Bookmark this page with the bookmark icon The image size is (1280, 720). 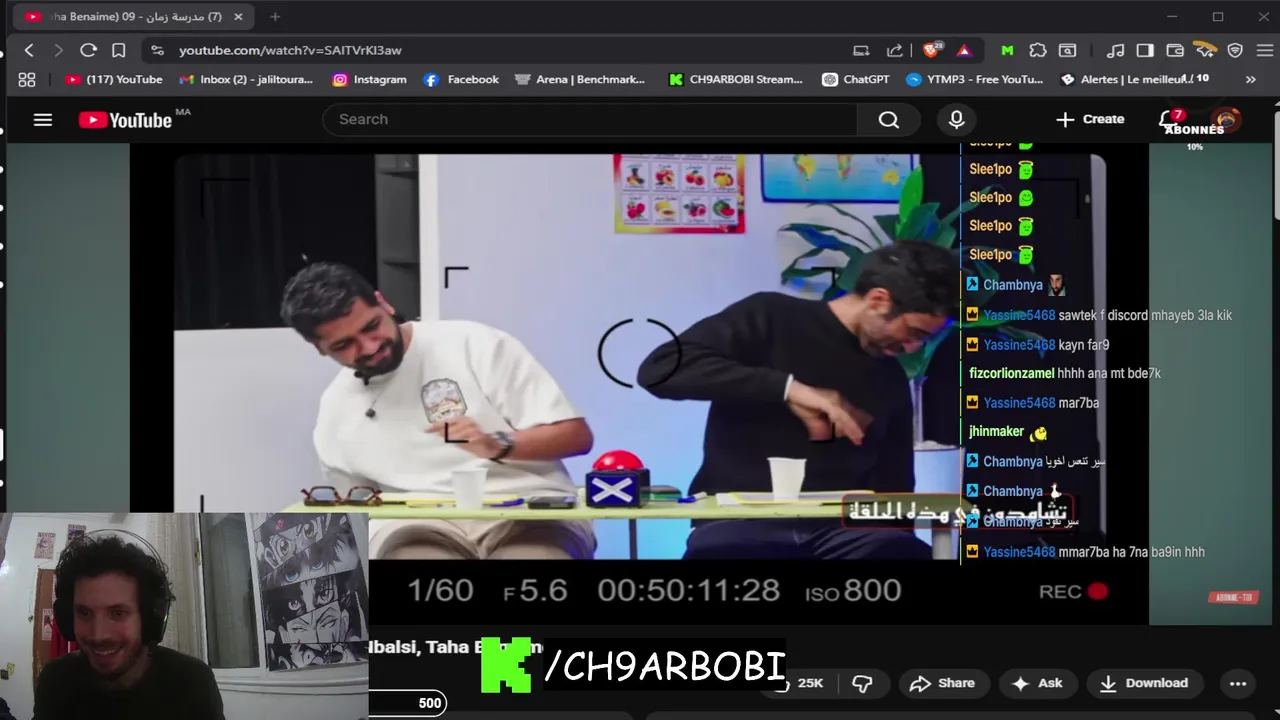point(118,50)
